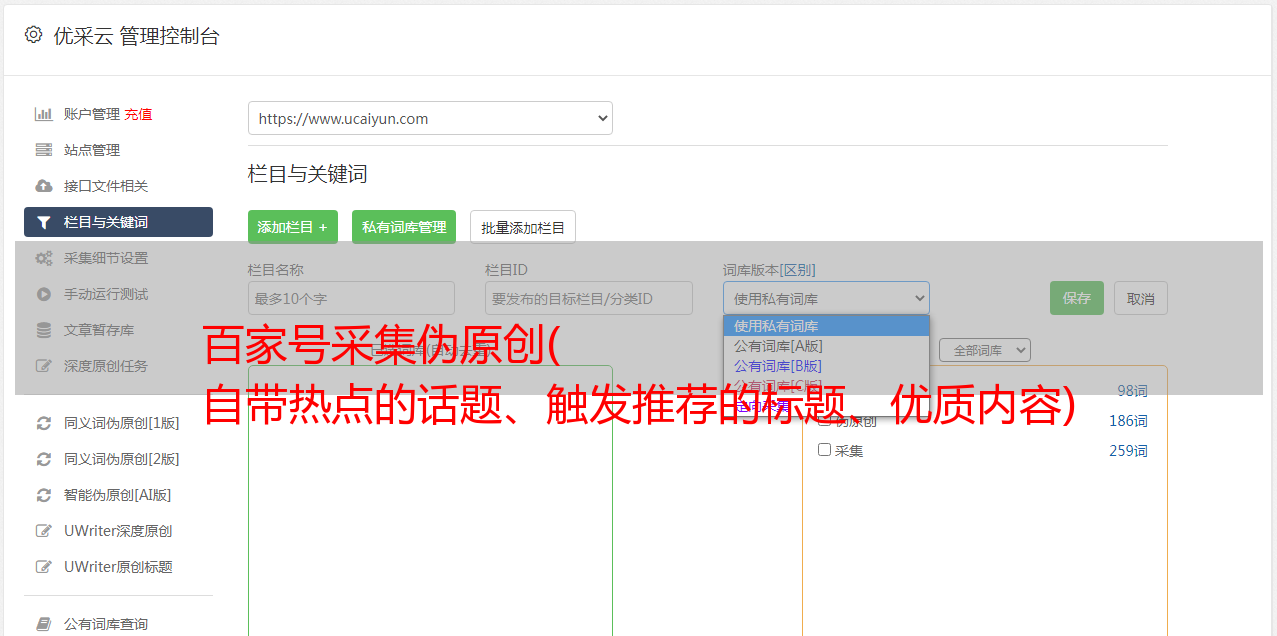
Task: Open 私有词库管理 button
Action: pyautogui.click(x=404, y=227)
